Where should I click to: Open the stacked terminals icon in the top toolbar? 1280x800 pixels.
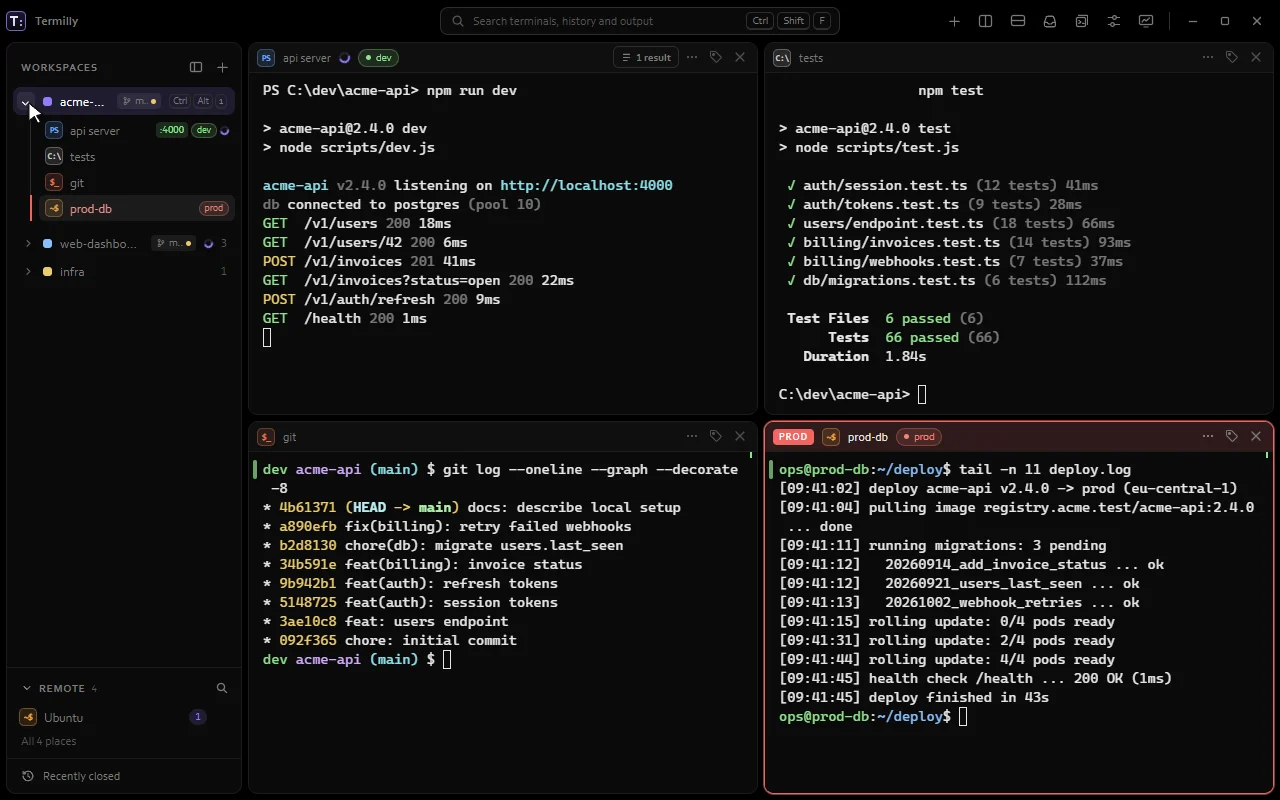click(x=1082, y=21)
